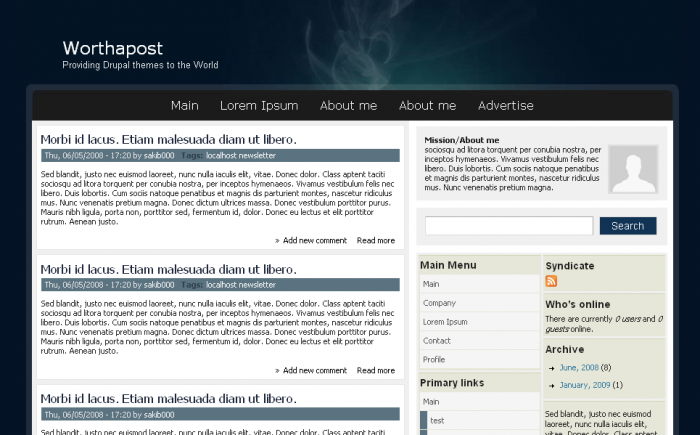This screenshot has width=700, height=435.
Task: Click the orange RSS feed icon under Syndicate
Action: tap(551, 282)
